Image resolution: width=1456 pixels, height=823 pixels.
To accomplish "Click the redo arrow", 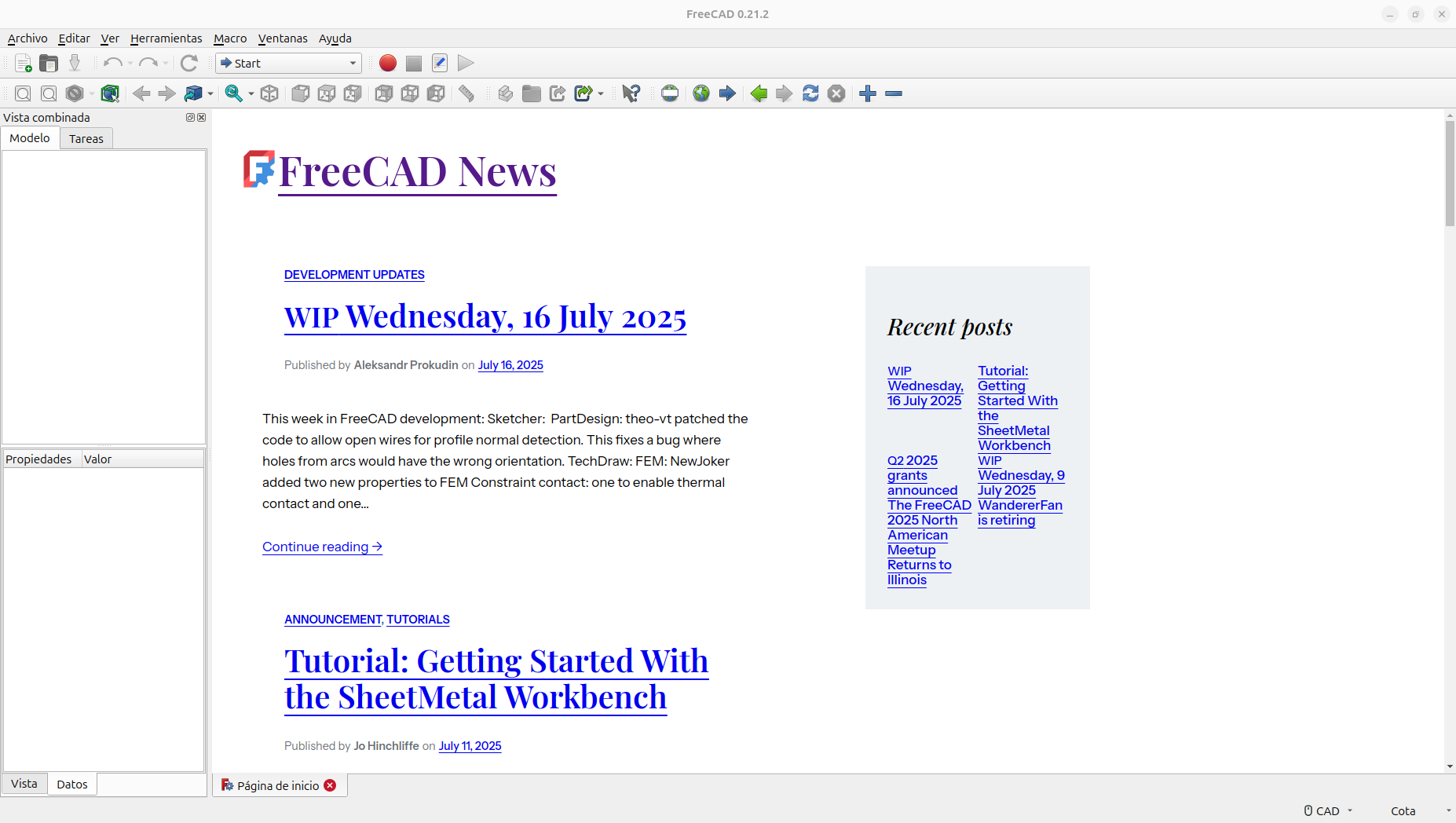I will (148, 64).
